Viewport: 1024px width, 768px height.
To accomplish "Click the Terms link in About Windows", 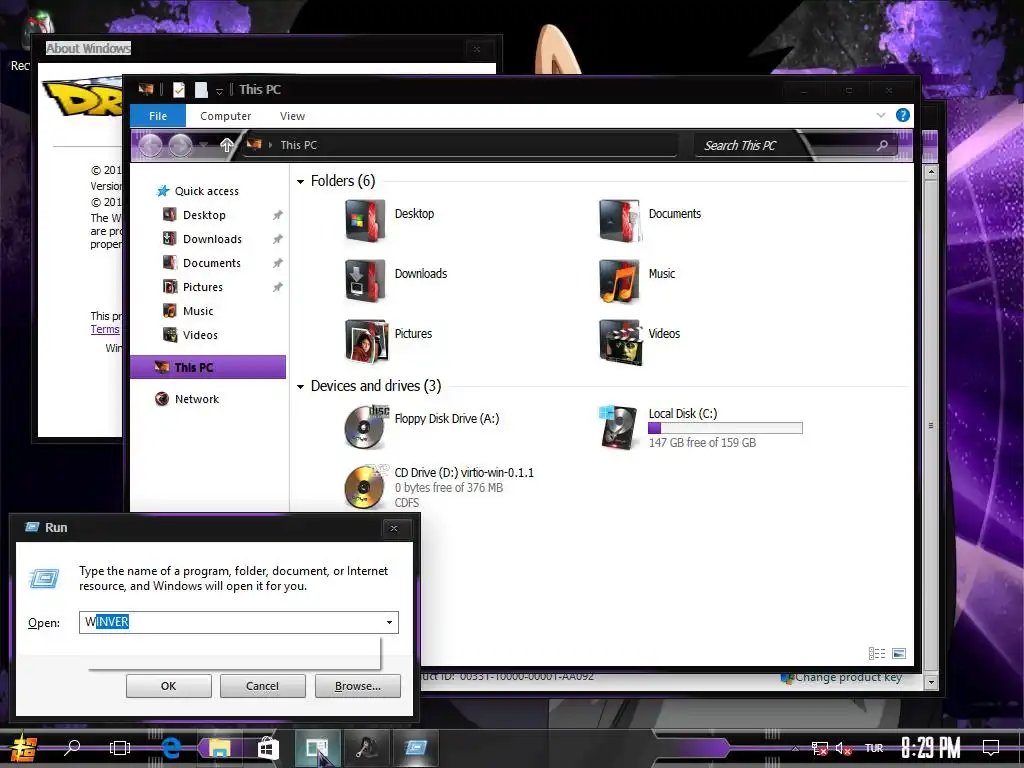I will [x=105, y=329].
